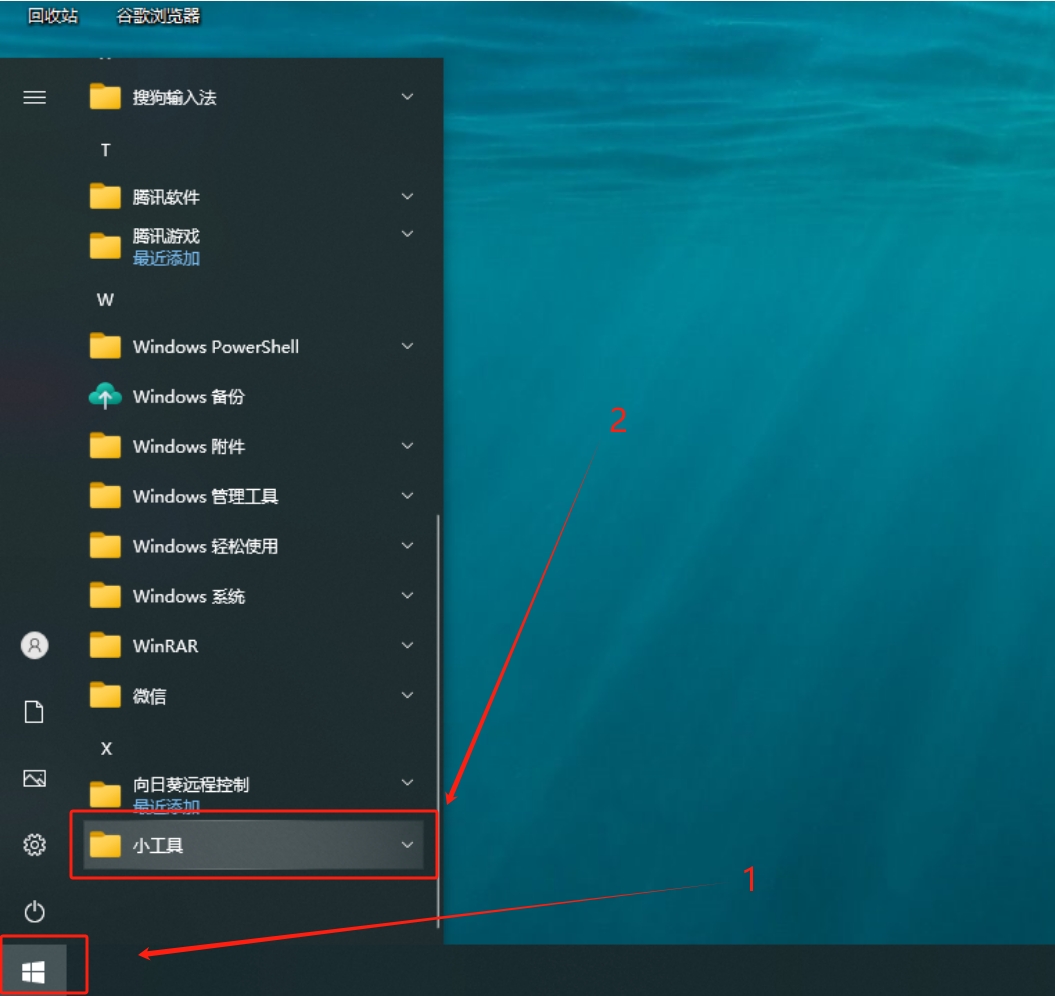Click the Windows Start button

pos(34,970)
